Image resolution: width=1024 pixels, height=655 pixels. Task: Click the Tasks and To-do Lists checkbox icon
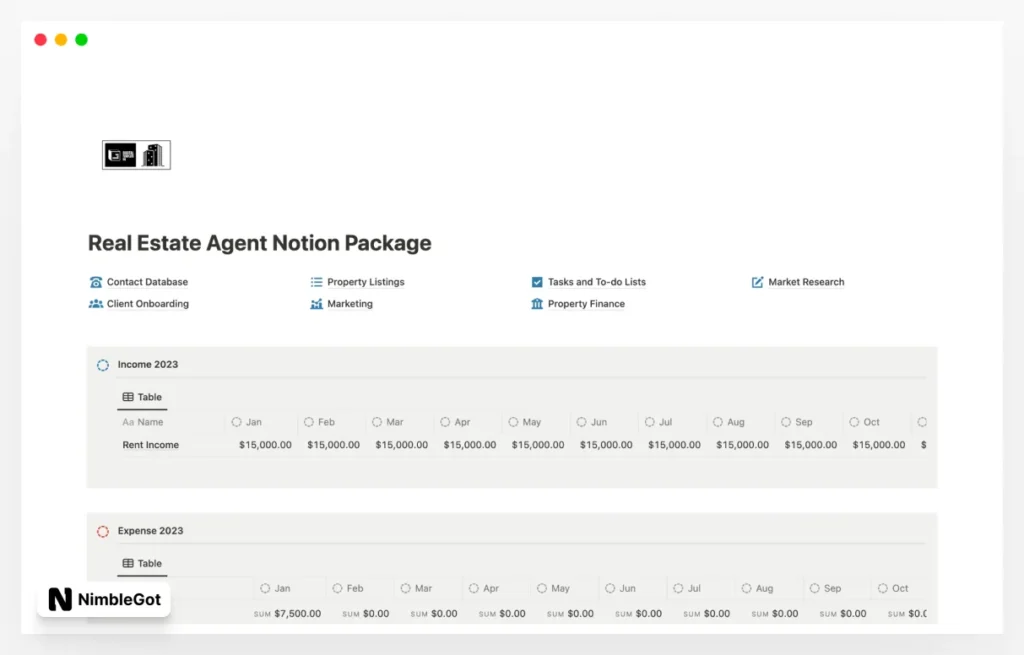pos(536,282)
